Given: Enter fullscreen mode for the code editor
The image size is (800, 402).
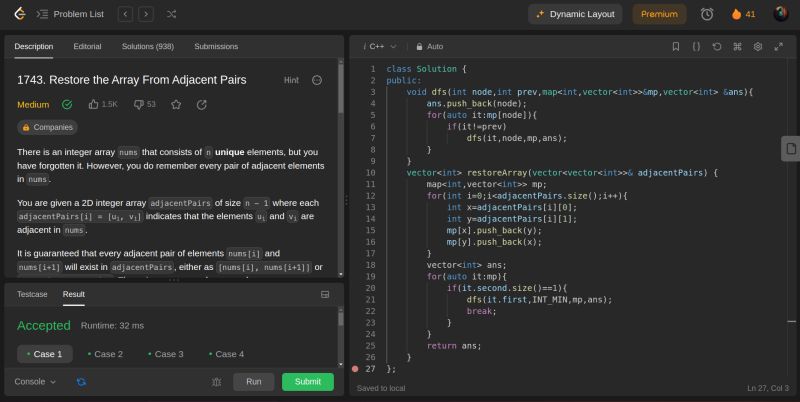Looking at the screenshot, I should [779, 46].
